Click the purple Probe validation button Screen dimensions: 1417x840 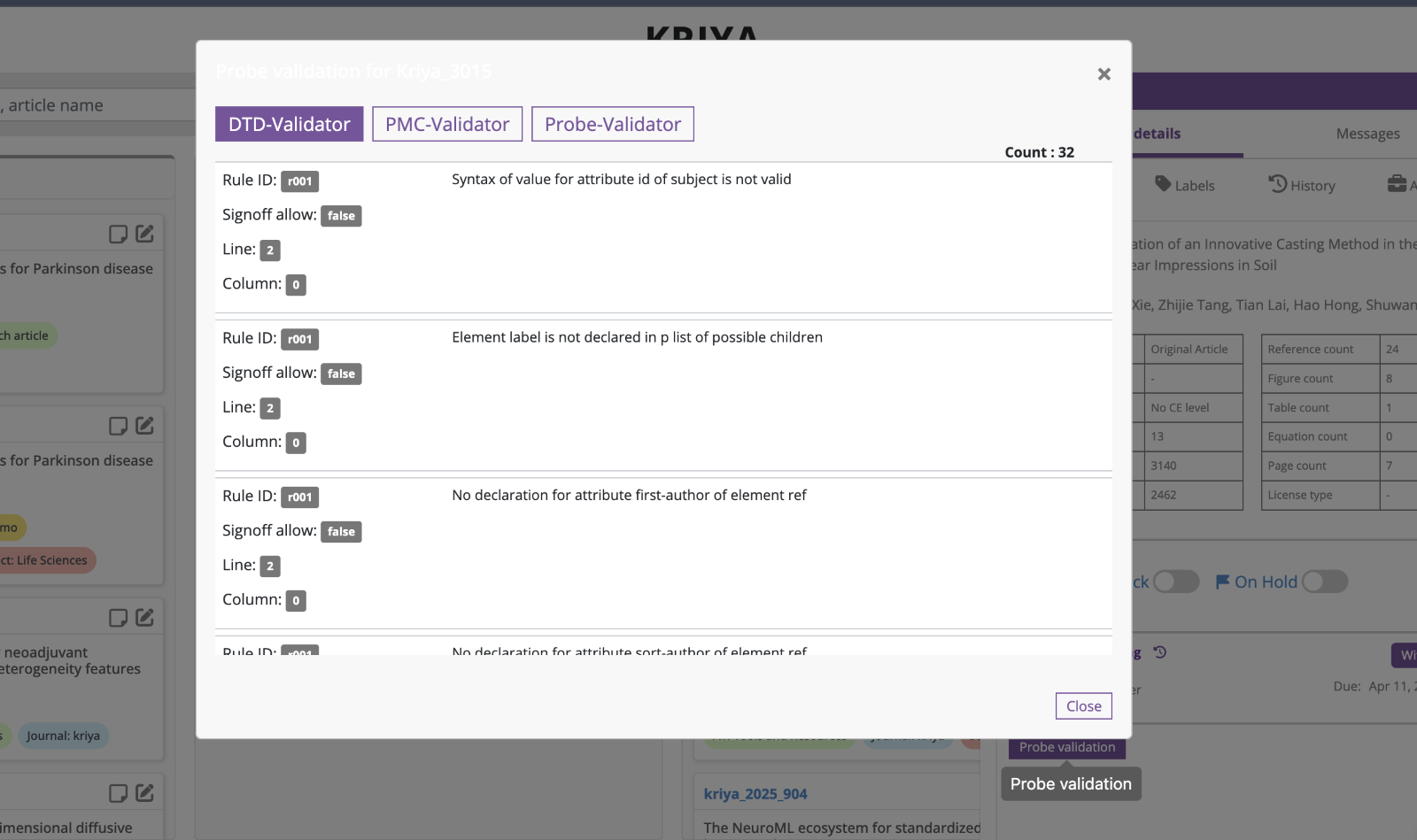click(x=1066, y=748)
